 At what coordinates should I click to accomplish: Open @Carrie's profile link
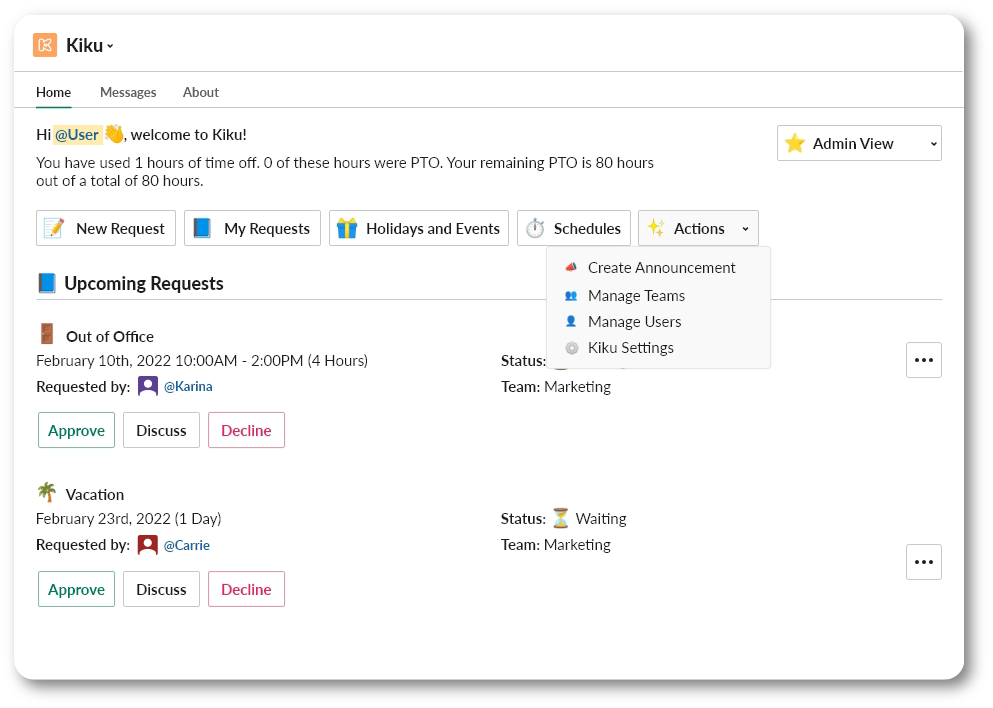click(187, 545)
